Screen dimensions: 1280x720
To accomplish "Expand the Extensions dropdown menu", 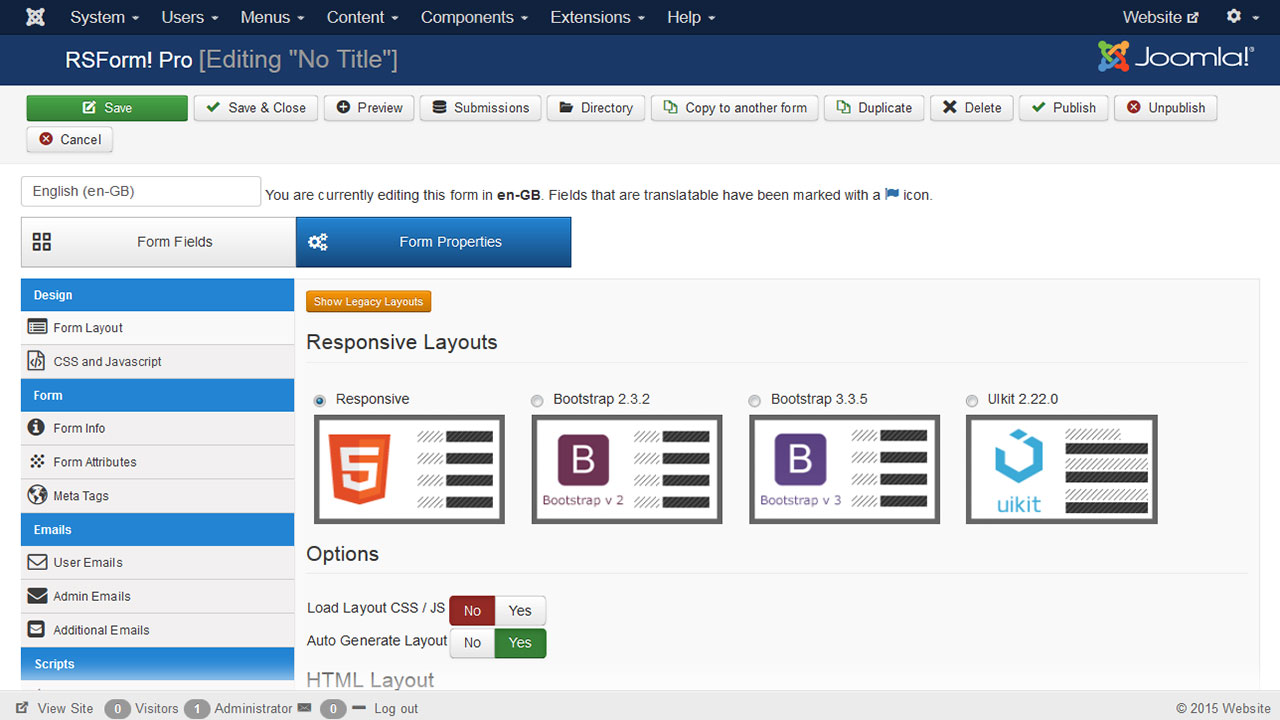I will pyautogui.click(x=597, y=17).
